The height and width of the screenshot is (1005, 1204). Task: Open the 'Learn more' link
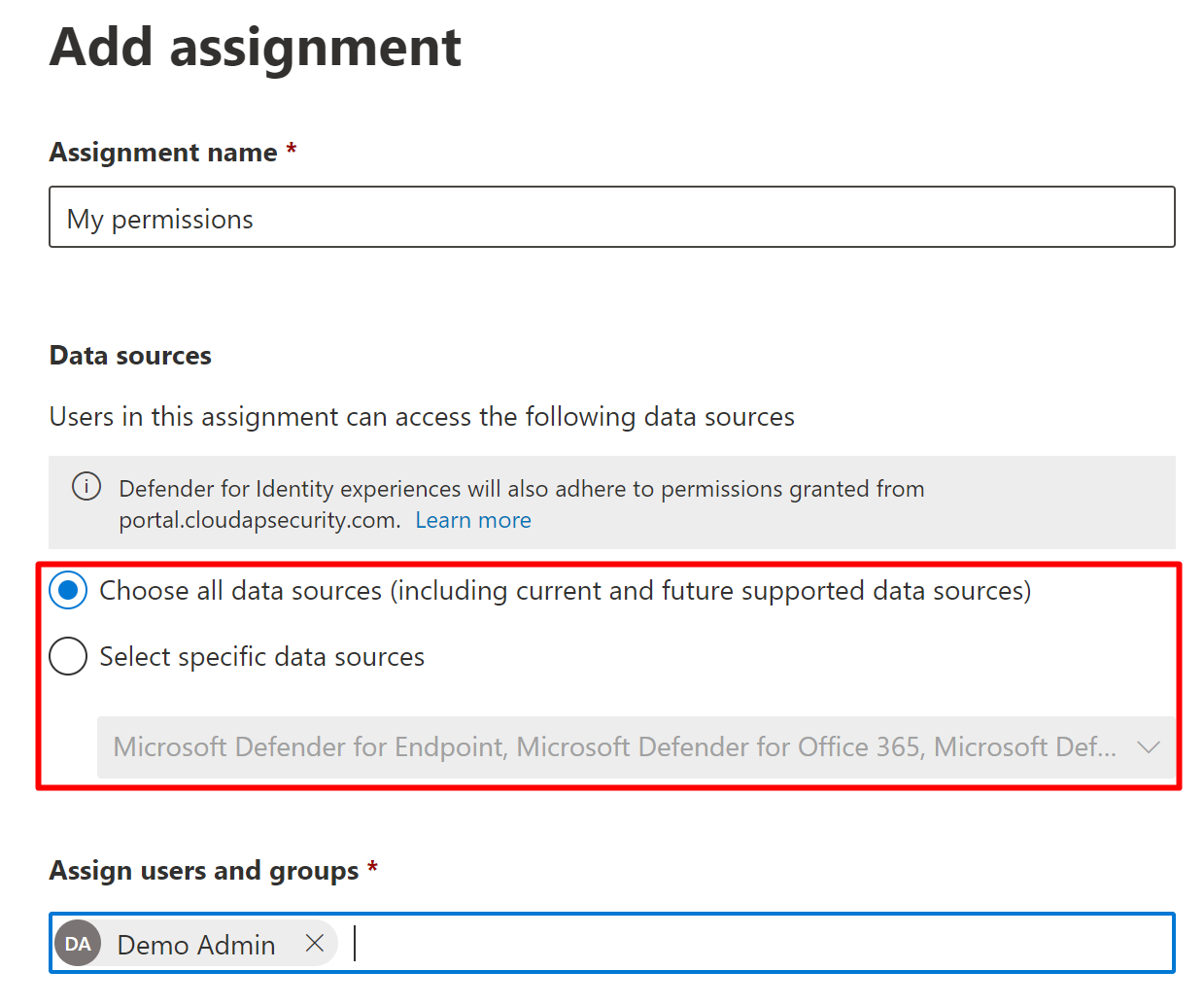click(x=473, y=520)
